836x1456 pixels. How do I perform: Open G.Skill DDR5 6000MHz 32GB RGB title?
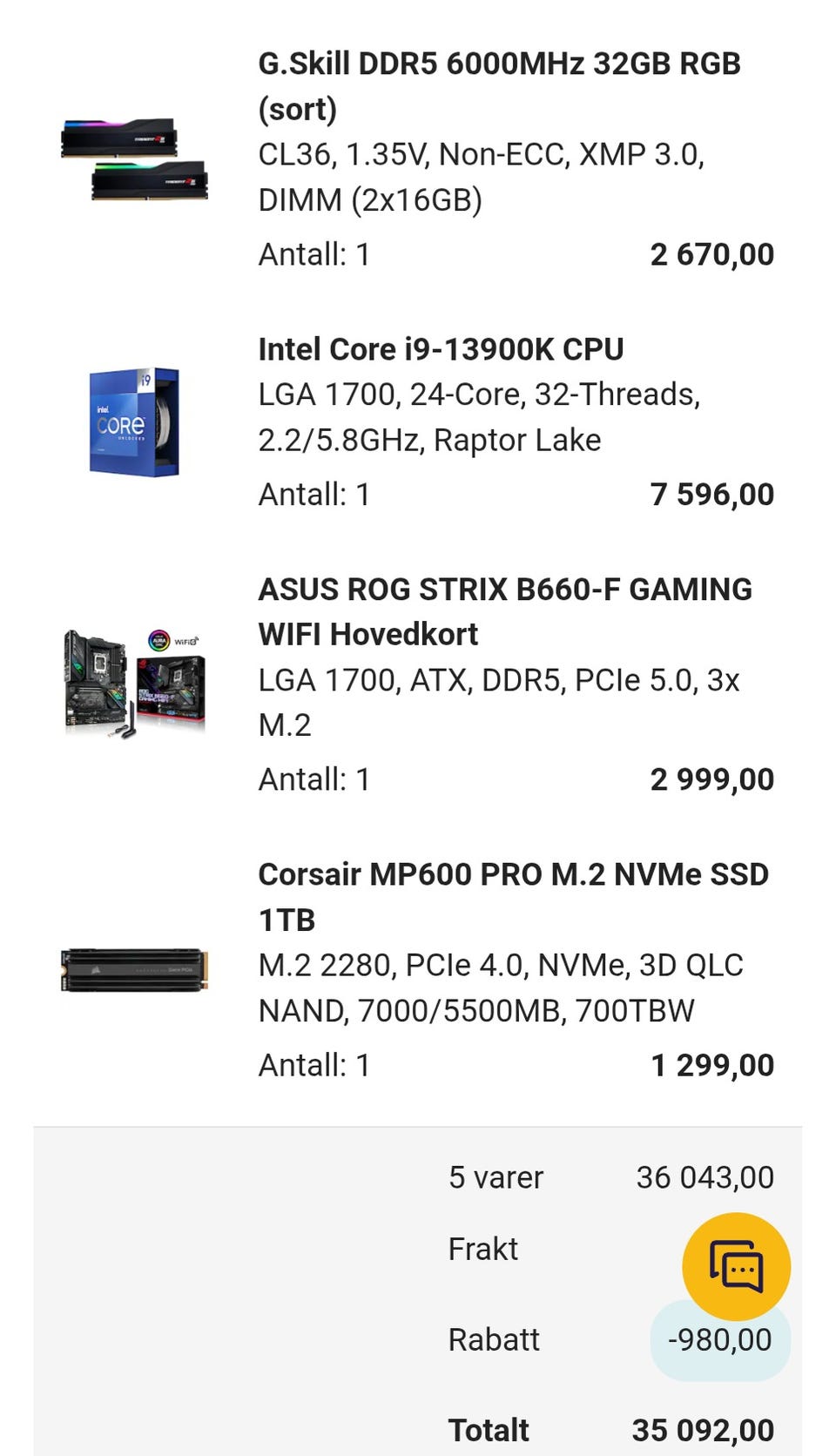point(499,86)
